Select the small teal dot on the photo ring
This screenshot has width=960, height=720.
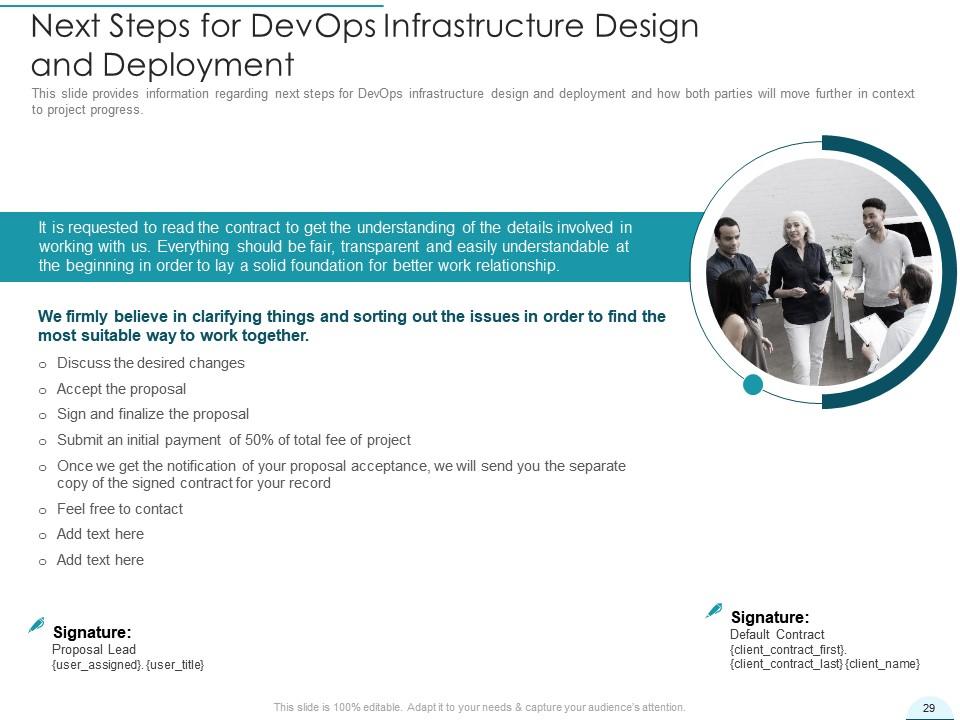(753, 384)
